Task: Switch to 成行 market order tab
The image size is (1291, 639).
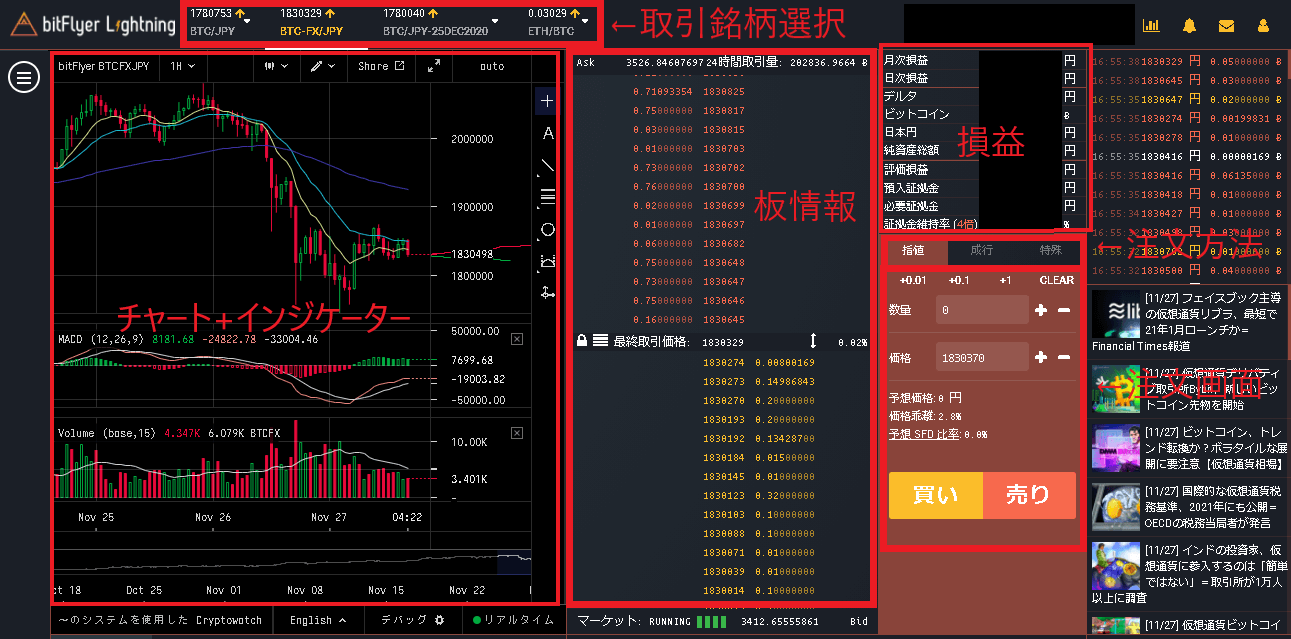Action: point(982,250)
